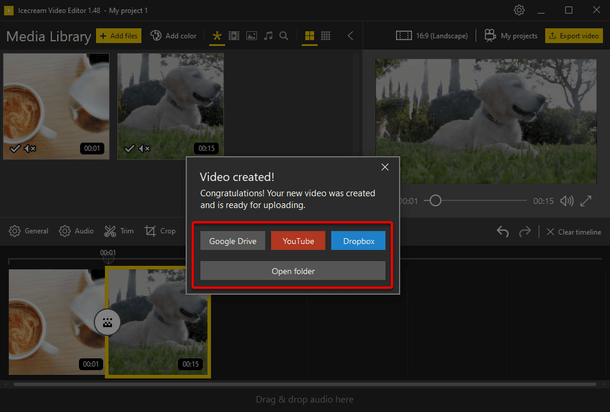Select the coffee clip in media library
This screenshot has height=412, width=610.
click(56, 106)
